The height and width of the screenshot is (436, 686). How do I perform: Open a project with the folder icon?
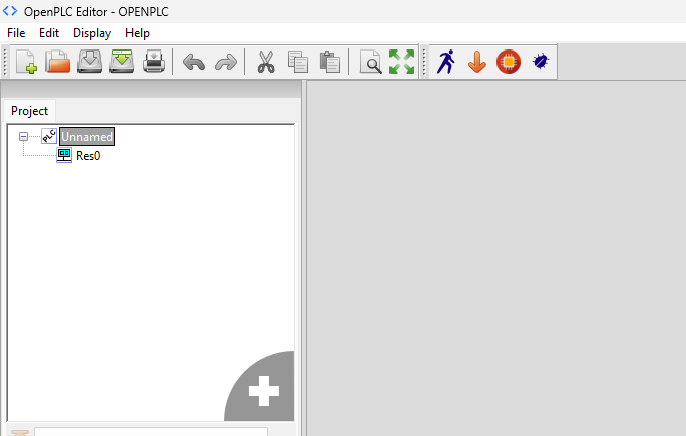click(x=58, y=62)
